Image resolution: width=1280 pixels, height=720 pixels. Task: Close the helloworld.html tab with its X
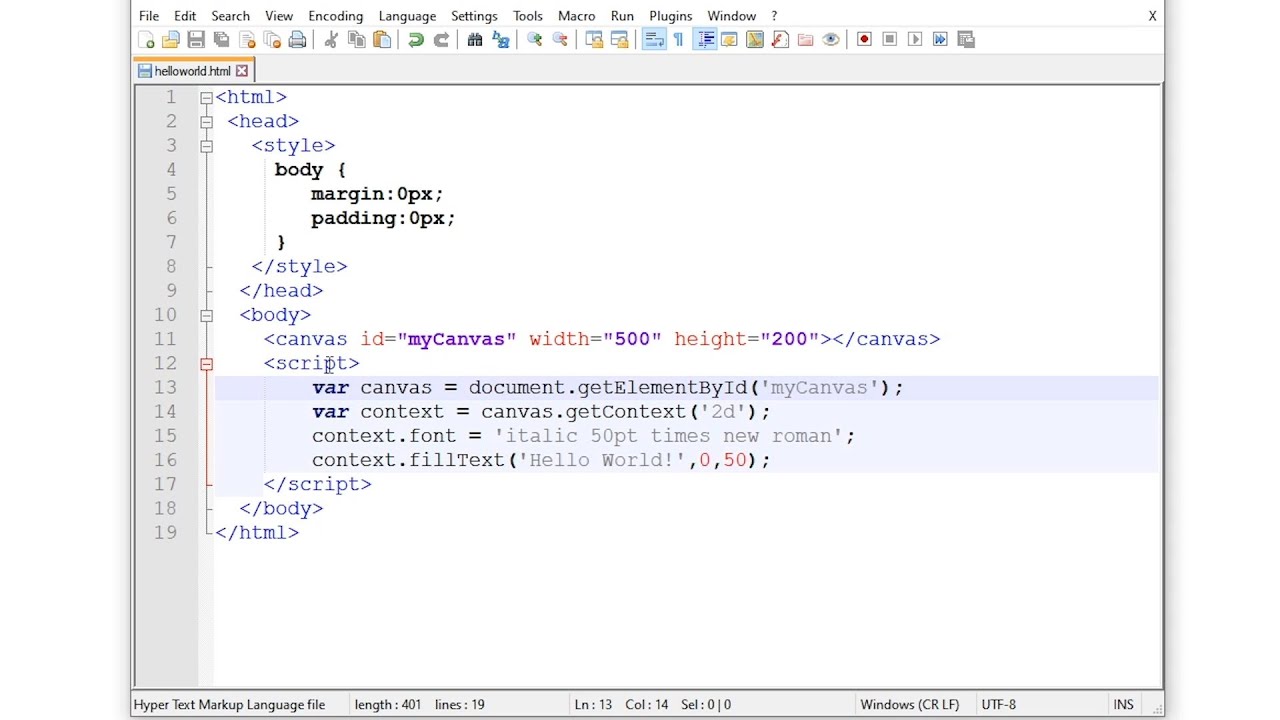point(242,71)
